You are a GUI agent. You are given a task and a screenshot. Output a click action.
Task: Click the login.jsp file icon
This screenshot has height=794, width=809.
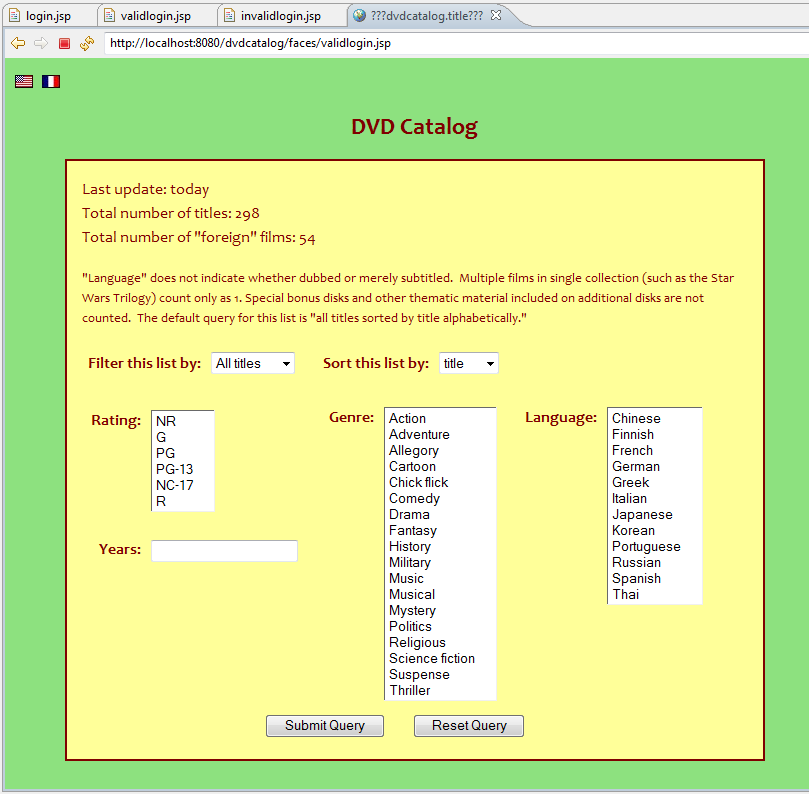point(14,15)
